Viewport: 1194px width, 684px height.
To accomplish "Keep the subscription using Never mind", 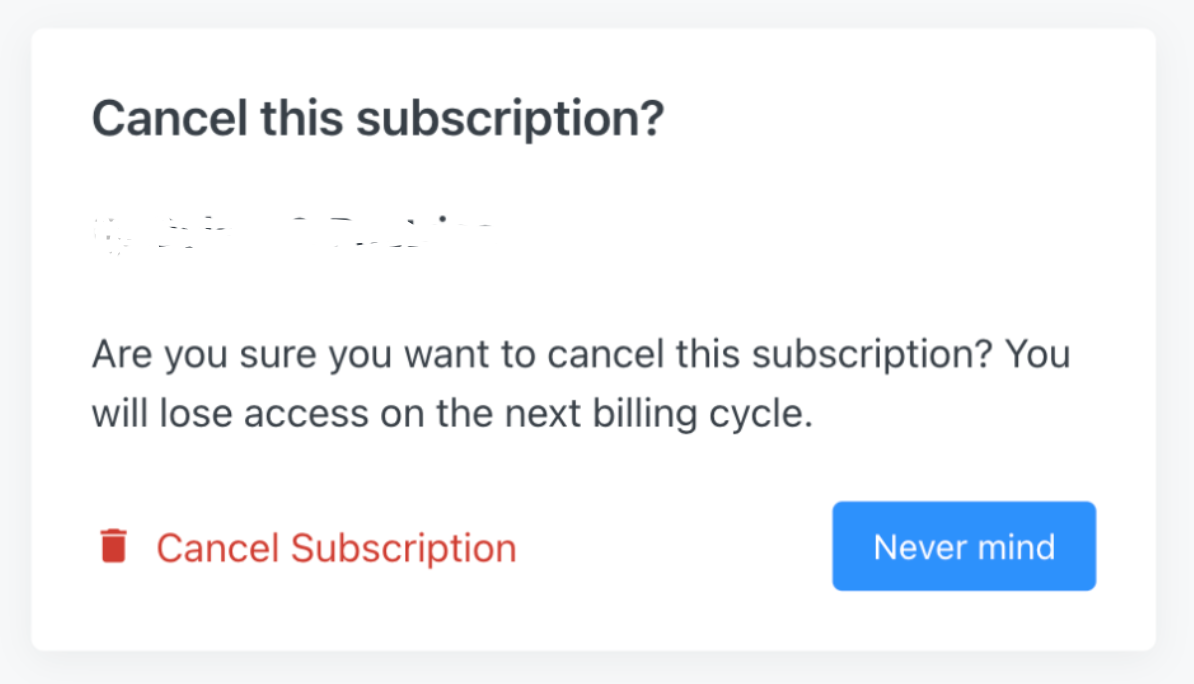I will [964, 546].
